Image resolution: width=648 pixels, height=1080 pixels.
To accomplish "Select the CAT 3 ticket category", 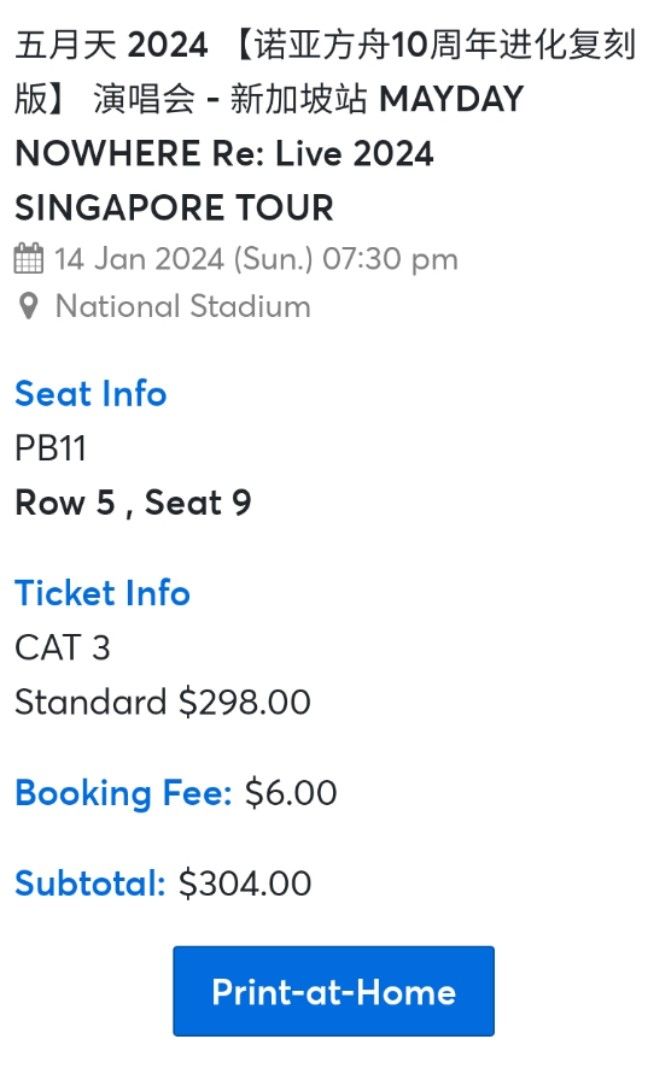I will (x=63, y=648).
